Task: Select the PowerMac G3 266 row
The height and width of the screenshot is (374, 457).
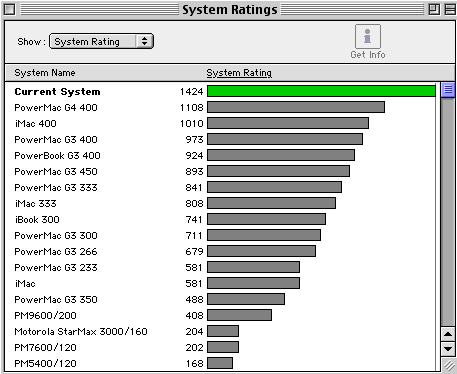Action: coord(221,251)
